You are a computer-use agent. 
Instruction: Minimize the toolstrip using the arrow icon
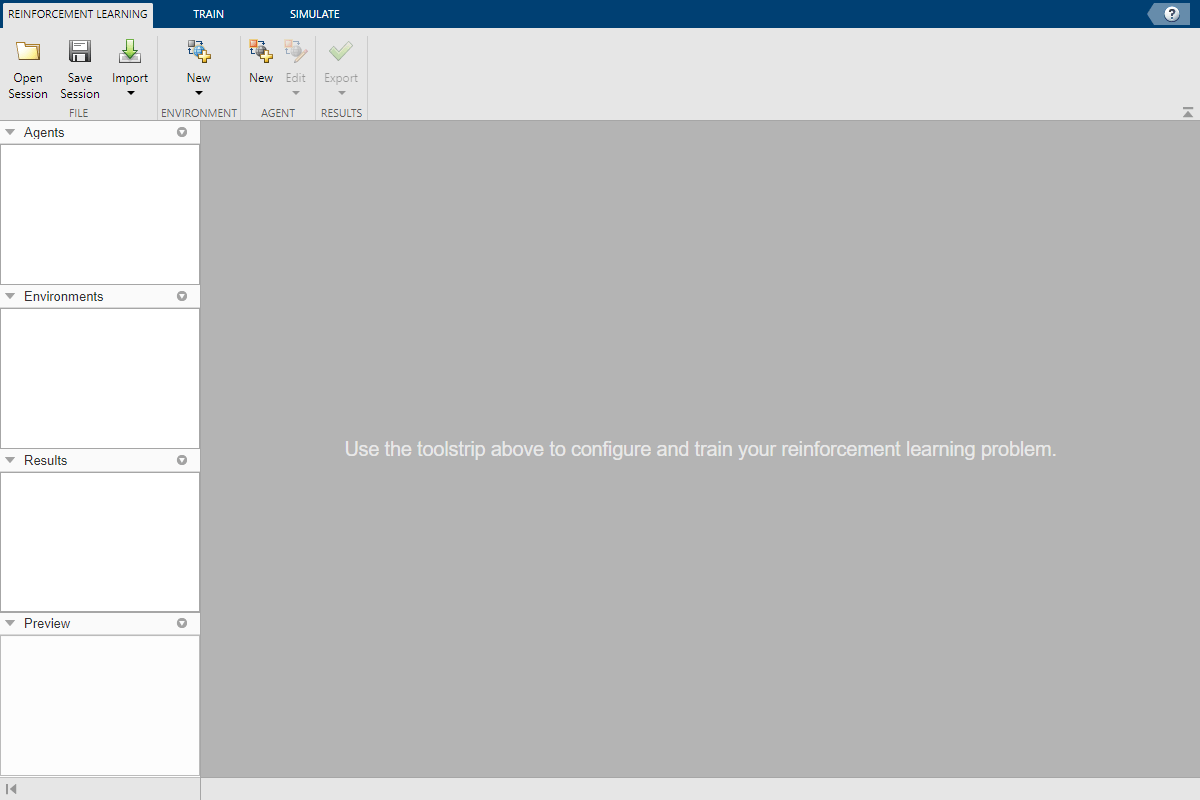point(1187,111)
